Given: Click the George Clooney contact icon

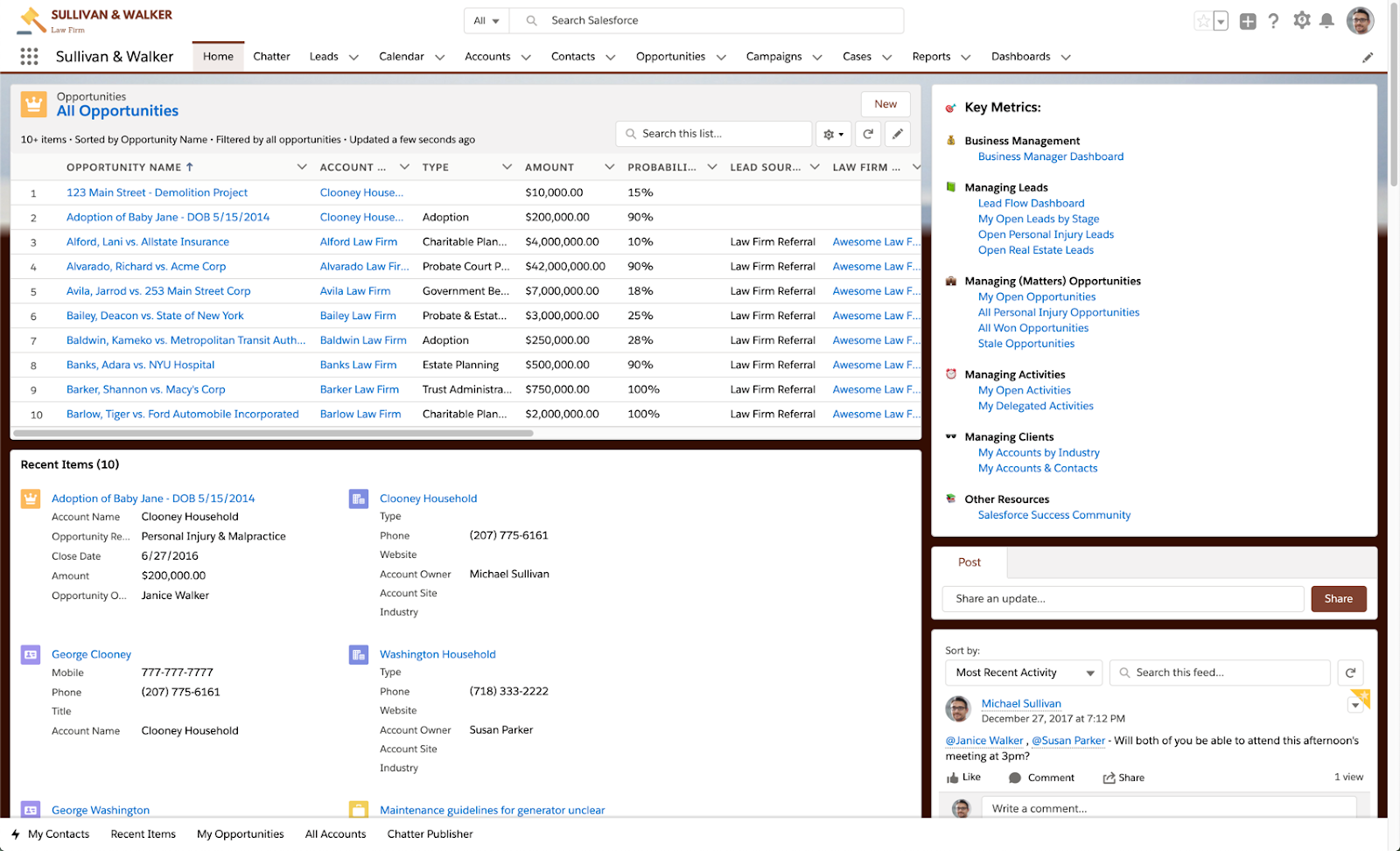Looking at the screenshot, I should (x=31, y=654).
